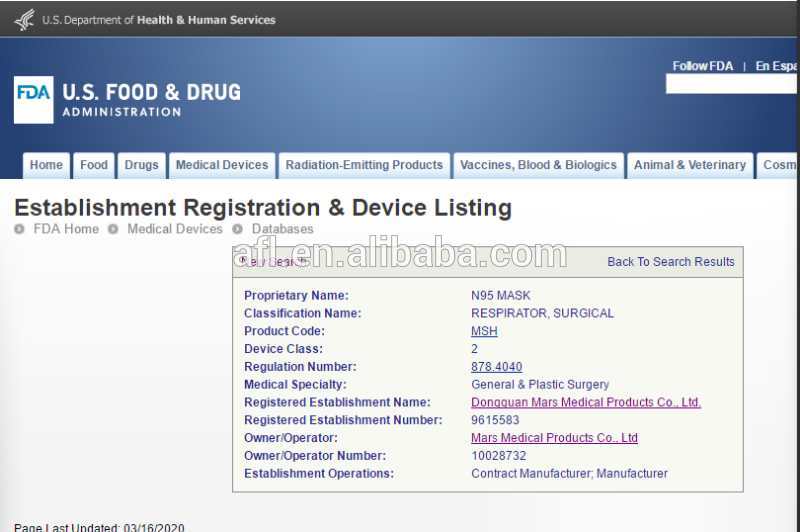800x532 pixels.
Task: Click Page Last Updated 03/16/2020 text
Action: 99,527
